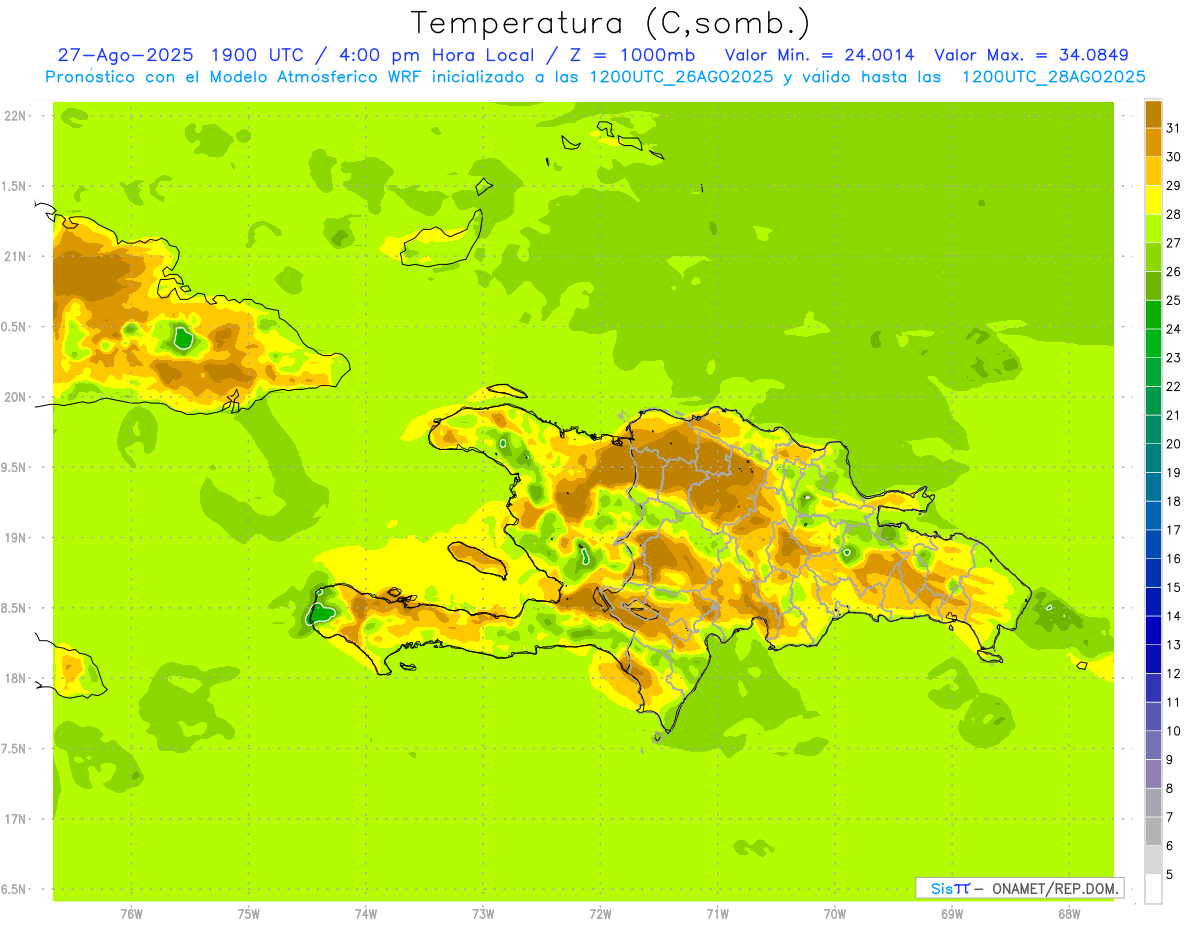The height and width of the screenshot is (927, 1200).
Task: Click the "Valor Min. = 24.0014" text
Action: click(x=820, y=55)
